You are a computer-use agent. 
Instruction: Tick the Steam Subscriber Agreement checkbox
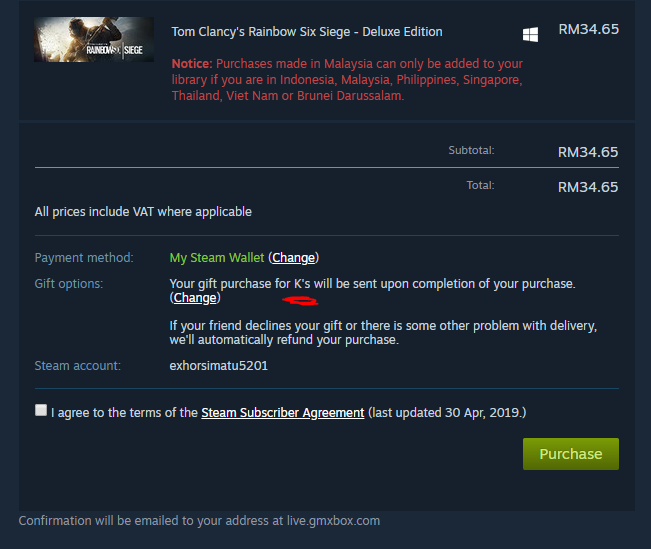41,410
